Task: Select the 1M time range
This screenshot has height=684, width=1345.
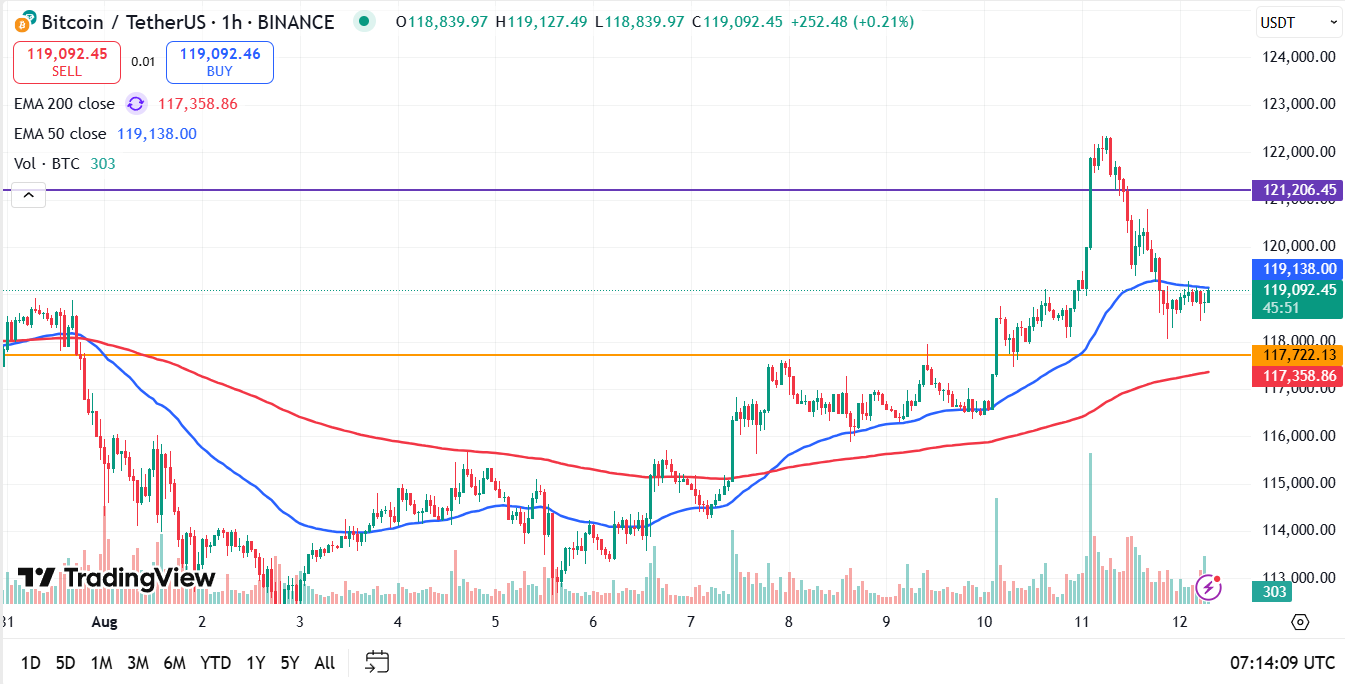Action: [x=101, y=662]
